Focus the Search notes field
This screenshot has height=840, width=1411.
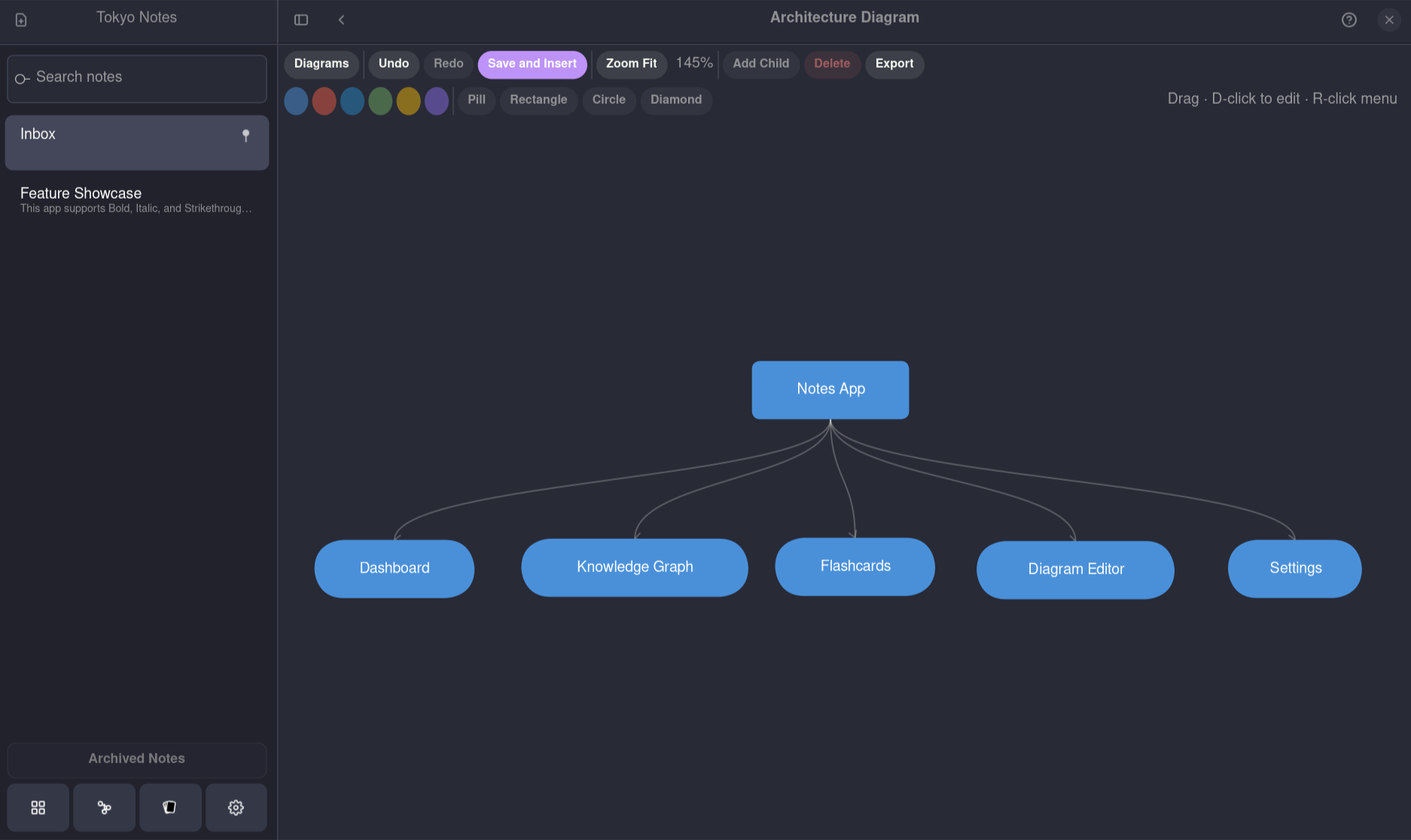point(137,78)
